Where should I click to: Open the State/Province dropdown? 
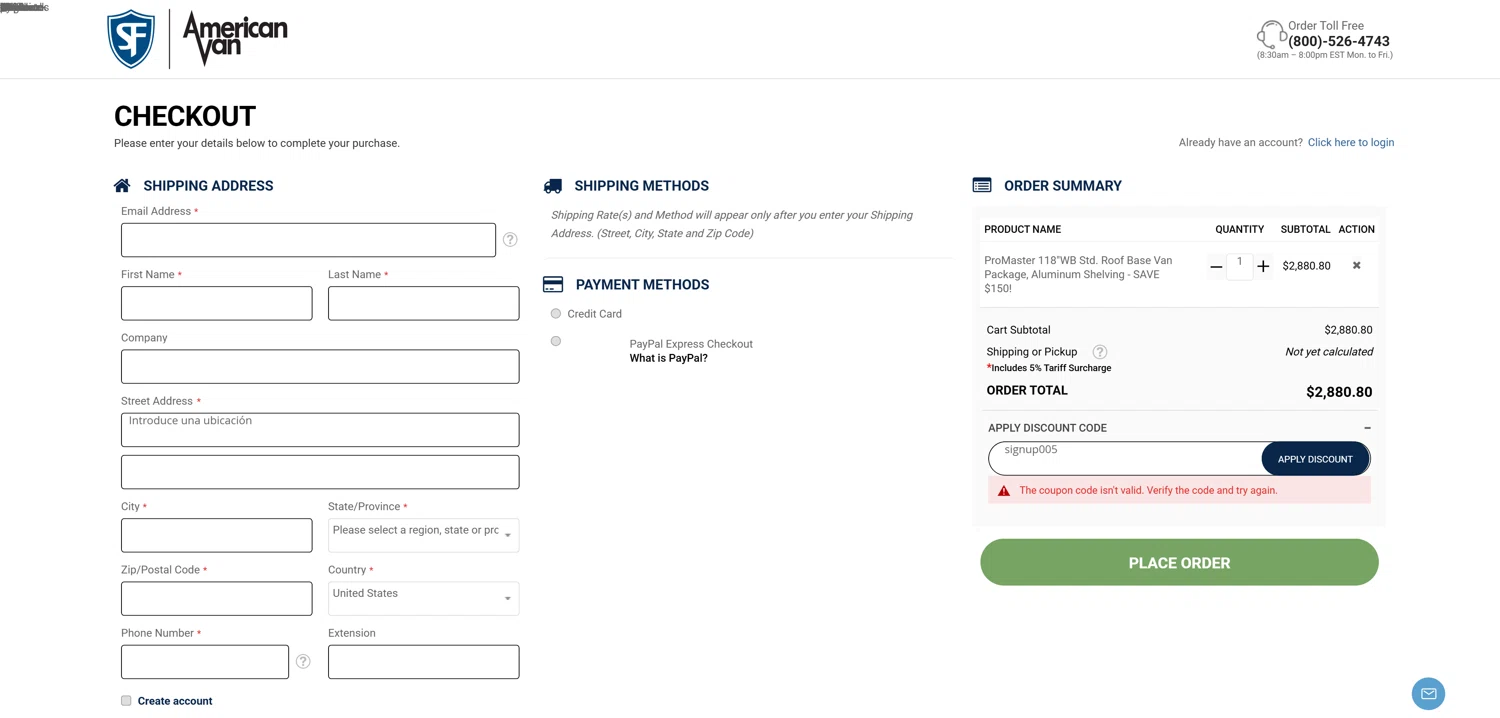[423, 535]
